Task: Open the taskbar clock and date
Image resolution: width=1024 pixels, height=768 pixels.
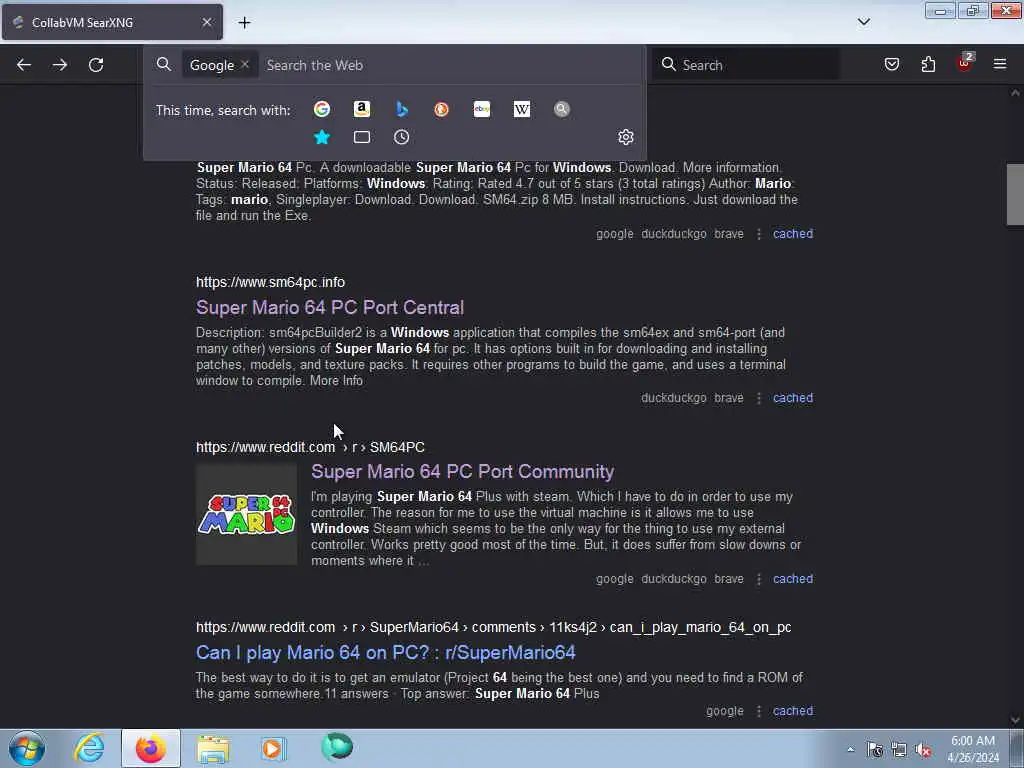Action: pos(973,749)
